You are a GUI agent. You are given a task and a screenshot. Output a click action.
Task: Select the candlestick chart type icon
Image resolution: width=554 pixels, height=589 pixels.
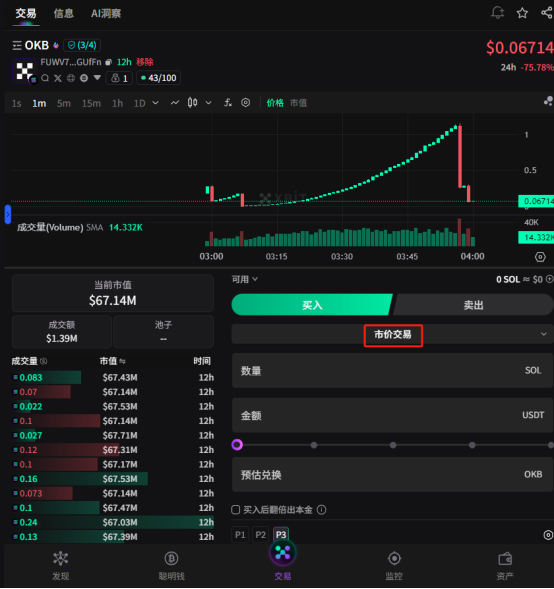pyautogui.click(x=192, y=103)
